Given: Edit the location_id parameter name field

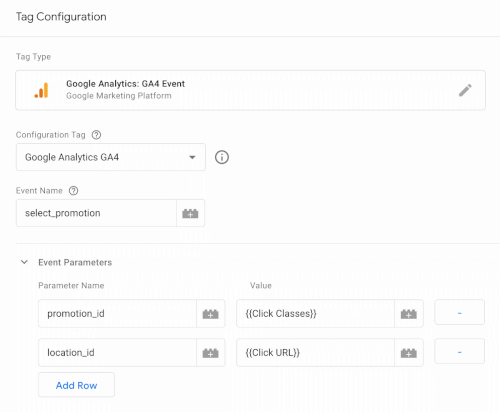Looking at the screenshot, I should [117, 353].
